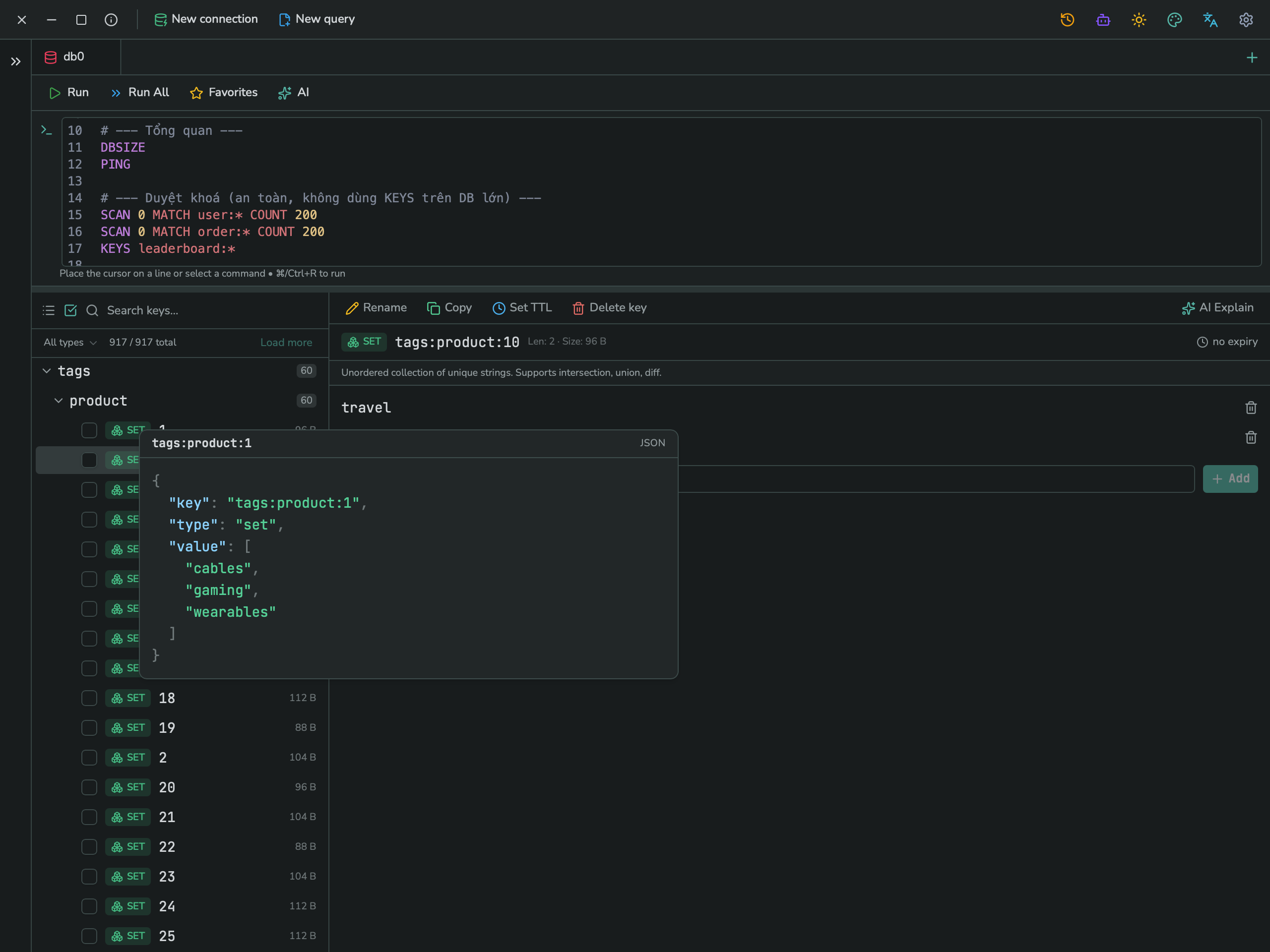
Task: Click Set TTL action
Action: (x=522, y=308)
